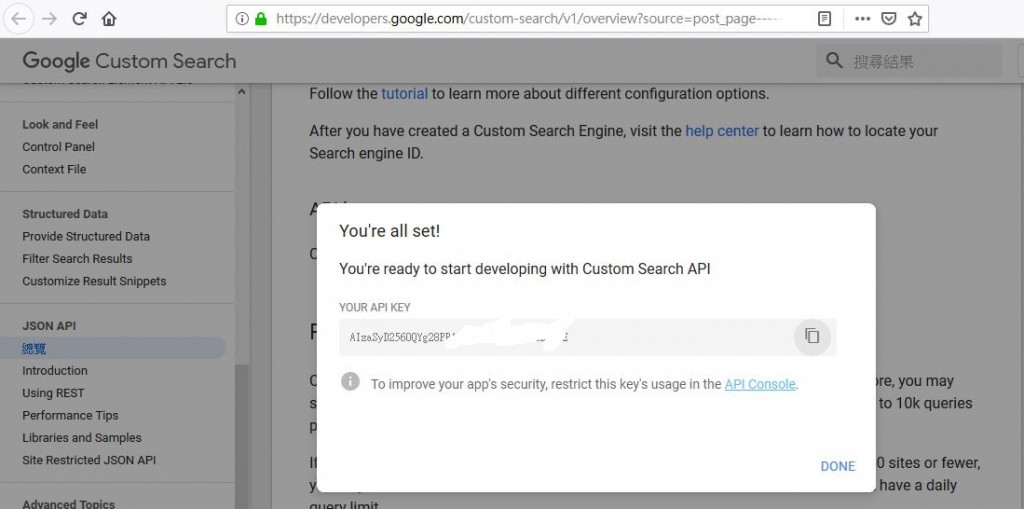The width and height of the screenshot is (1024, 509).
Task: Select Control Panel in the sidebar
Action: pos(59,147)
